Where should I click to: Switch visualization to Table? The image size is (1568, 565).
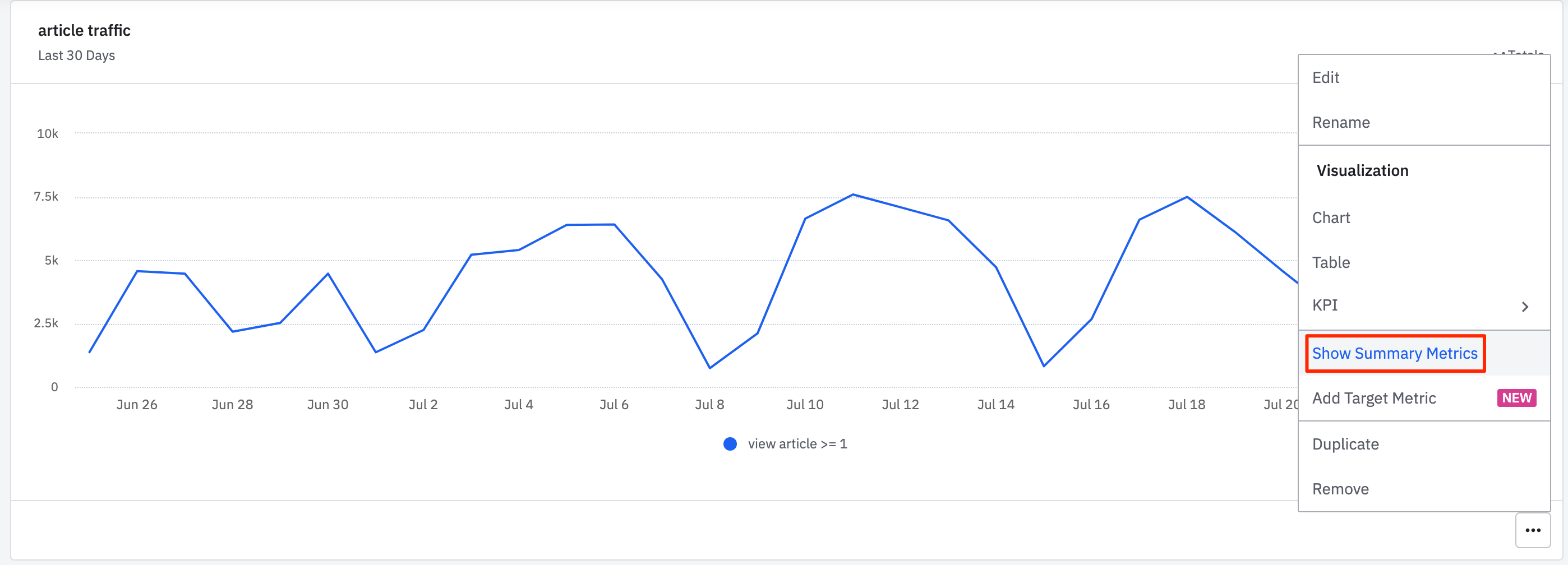pyautogui.click(x=1331, y=262)
